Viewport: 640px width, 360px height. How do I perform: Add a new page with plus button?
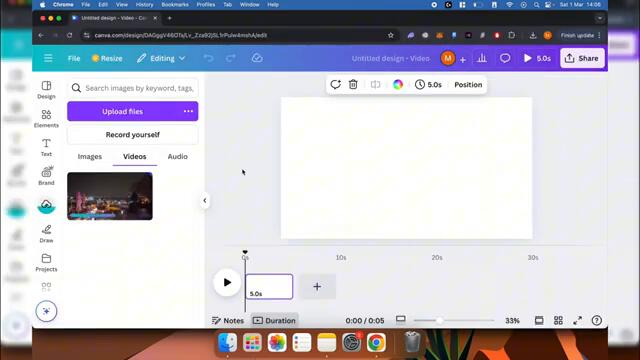tap(317, 287)
